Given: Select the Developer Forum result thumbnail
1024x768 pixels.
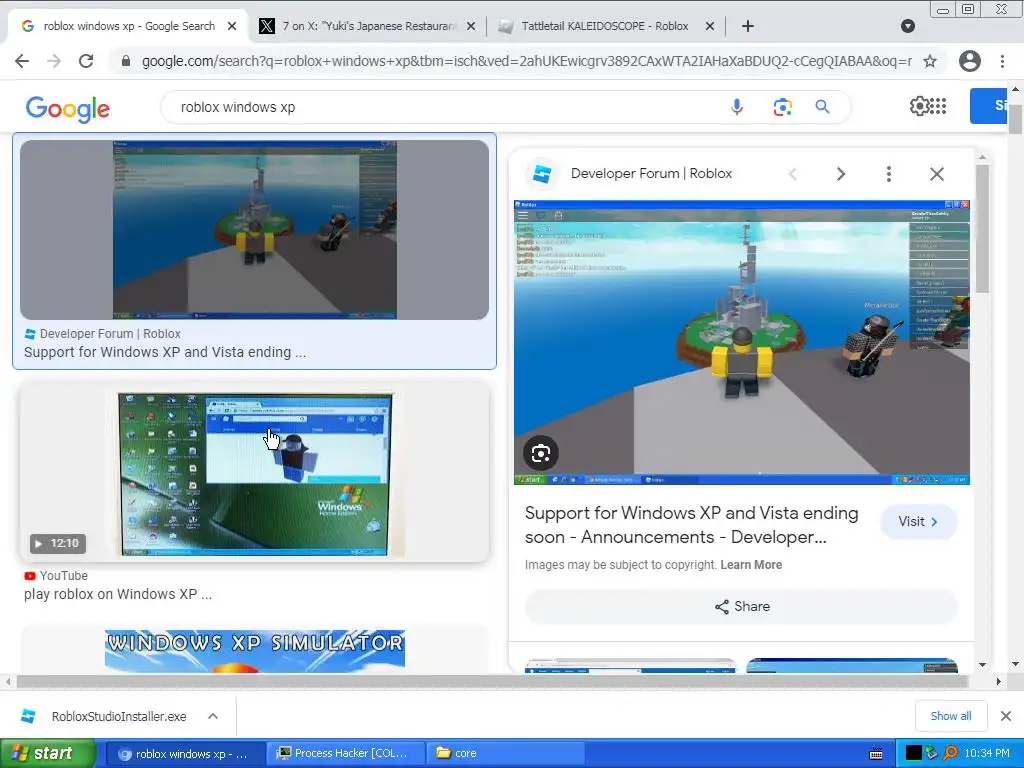Looking at the screenshot, I should pos(255,230).
